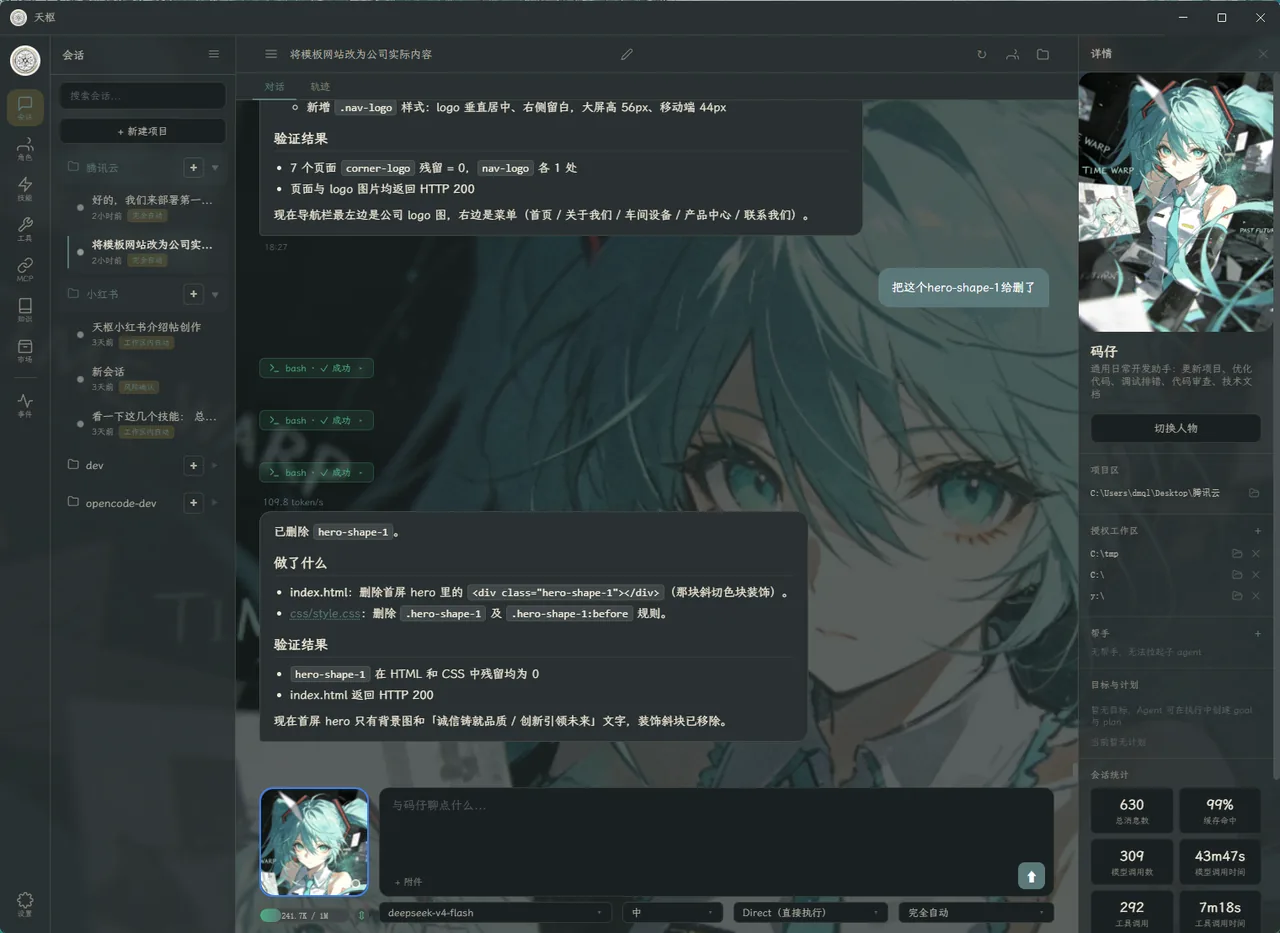Open folder for C:\ workspace

tap(1237, 574)
